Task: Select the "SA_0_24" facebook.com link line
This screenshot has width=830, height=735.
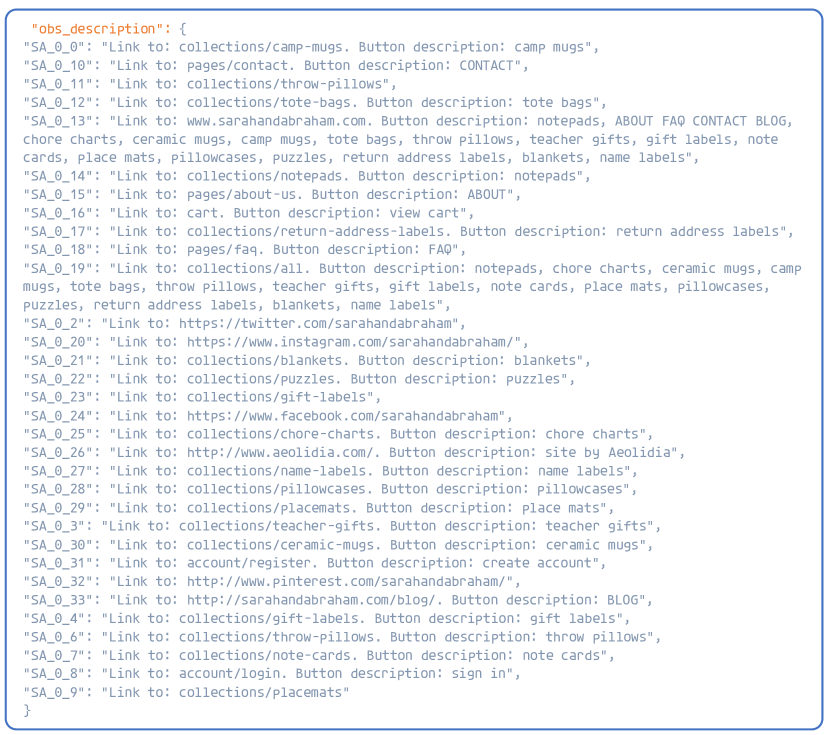Action: click(268, 416)
